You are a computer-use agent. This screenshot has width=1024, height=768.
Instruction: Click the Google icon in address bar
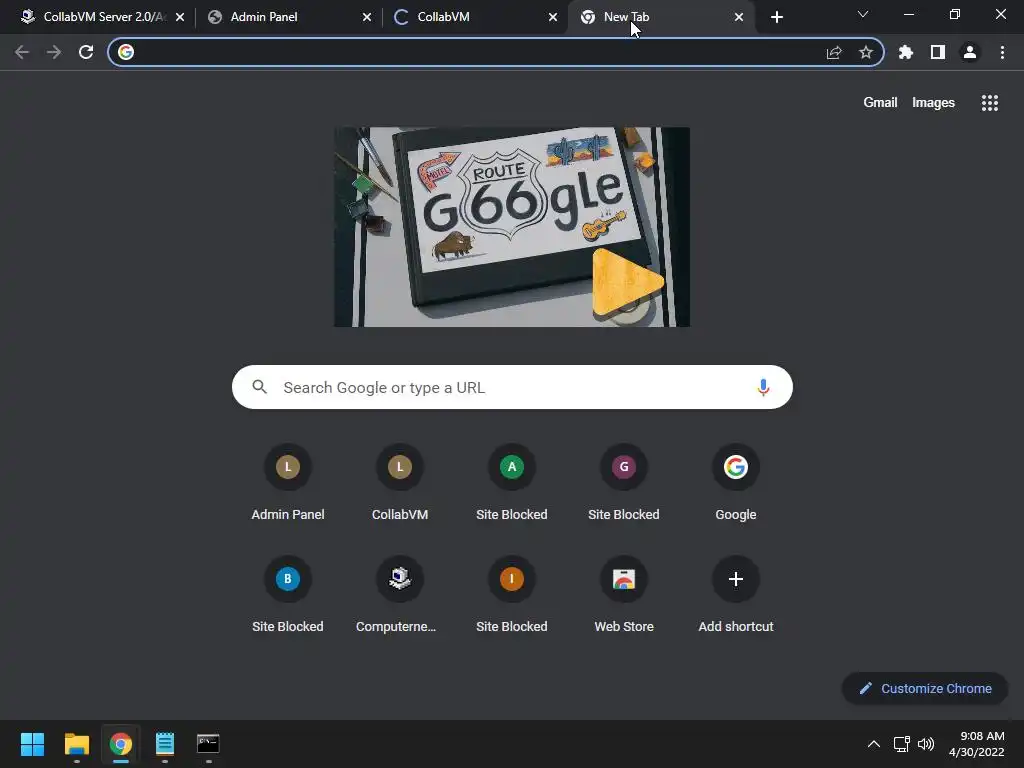(x=126, y=52)
